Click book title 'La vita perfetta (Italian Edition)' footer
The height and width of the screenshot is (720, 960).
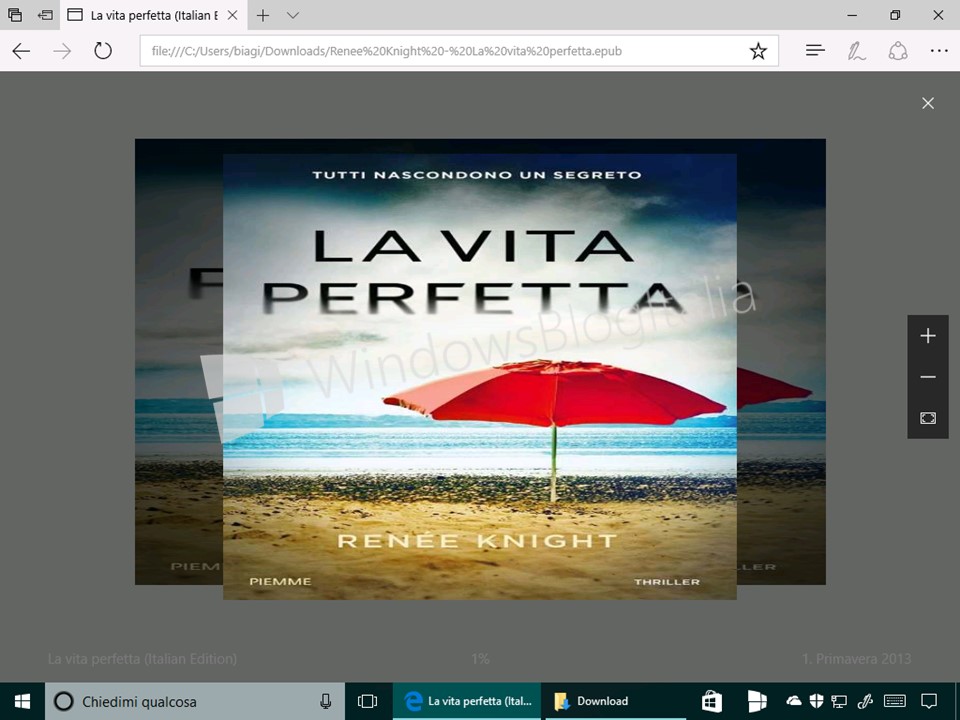point(142,659)
